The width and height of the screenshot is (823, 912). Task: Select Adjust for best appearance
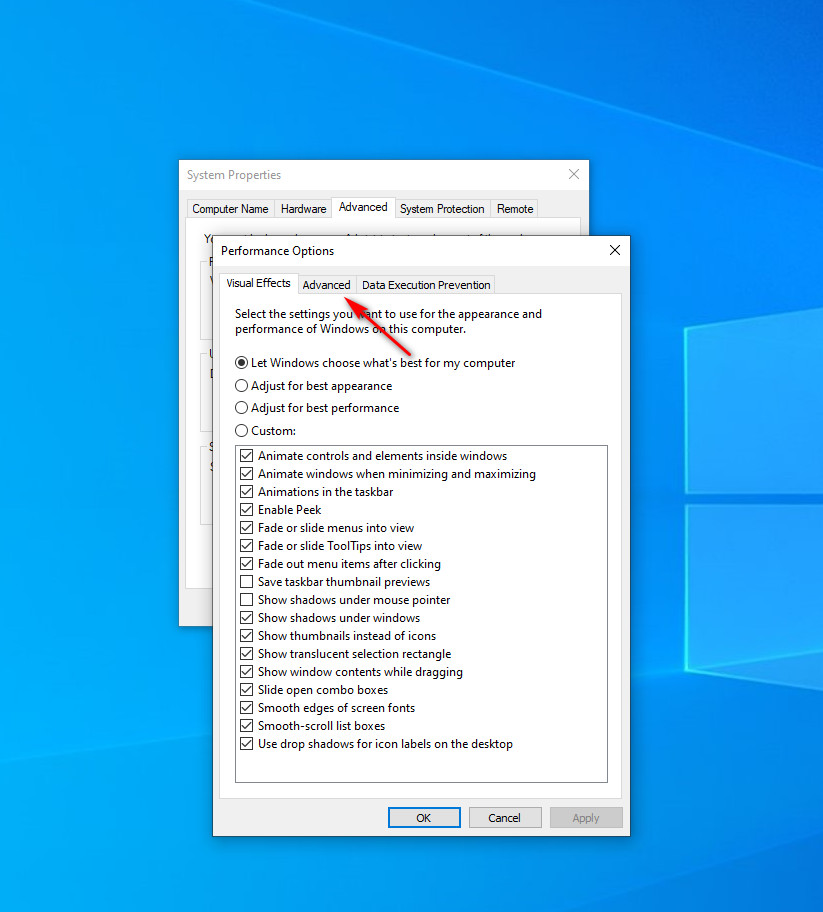click(x=242, y=386)
